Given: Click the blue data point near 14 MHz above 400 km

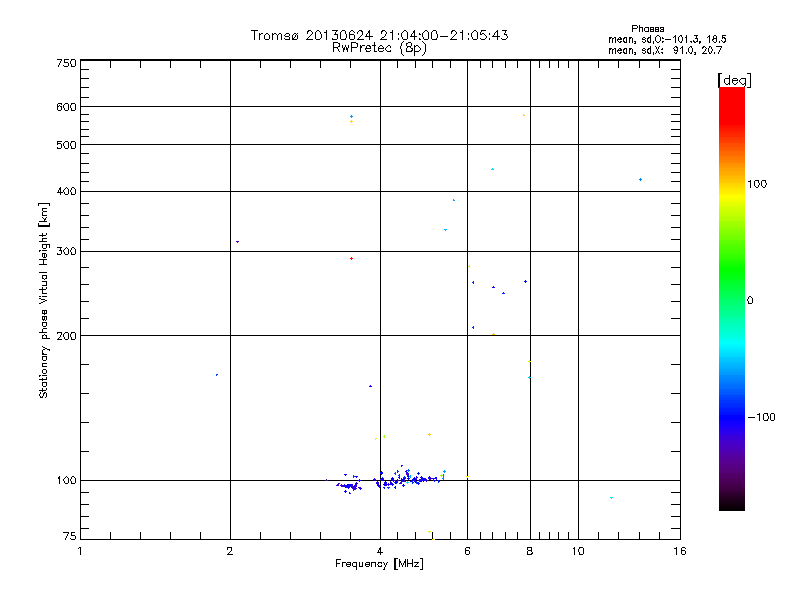Looking at the screenshot, I should [641, 180].
